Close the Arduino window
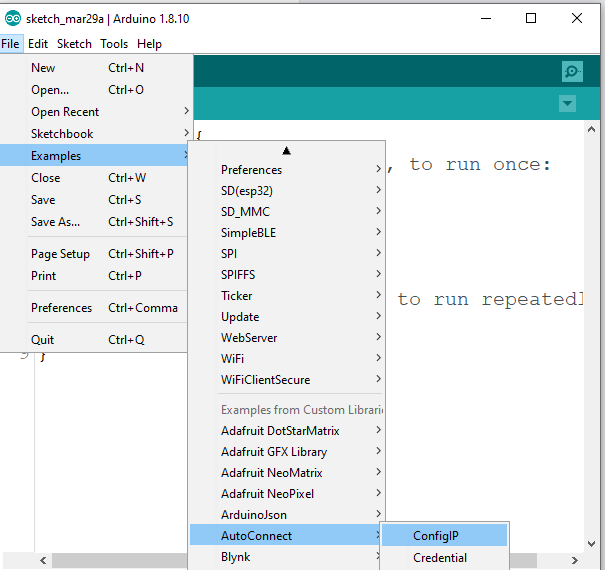The height and width of the screenshot is (570, 605). (x=577, y=18)
